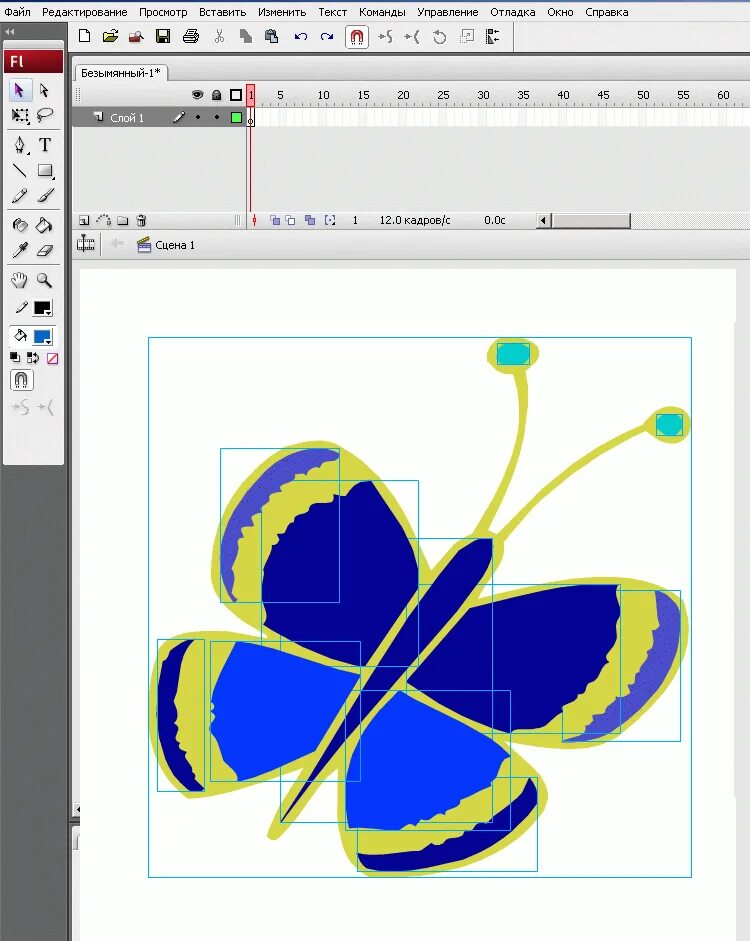750x941 pixels.
Task: Click the Print icon
Action: tap(191, 37)
